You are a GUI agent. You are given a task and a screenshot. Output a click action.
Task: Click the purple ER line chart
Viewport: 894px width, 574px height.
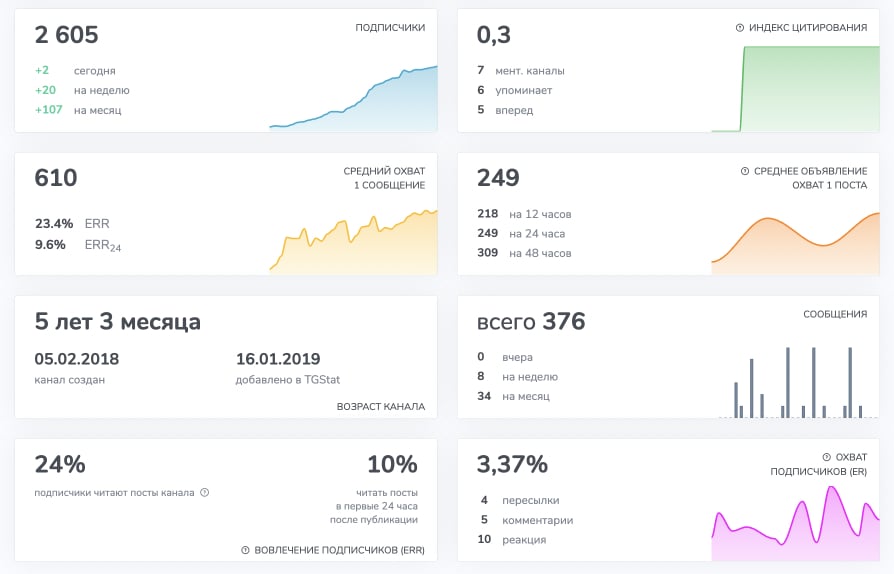[795, 523]
